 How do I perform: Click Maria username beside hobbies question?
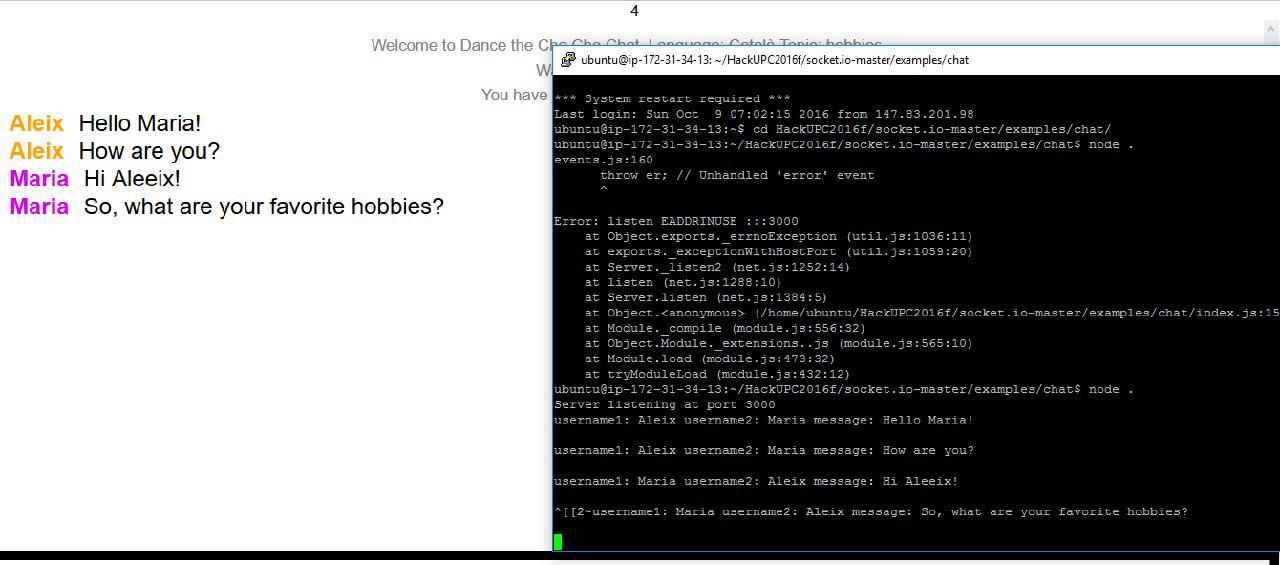[39, 207]
